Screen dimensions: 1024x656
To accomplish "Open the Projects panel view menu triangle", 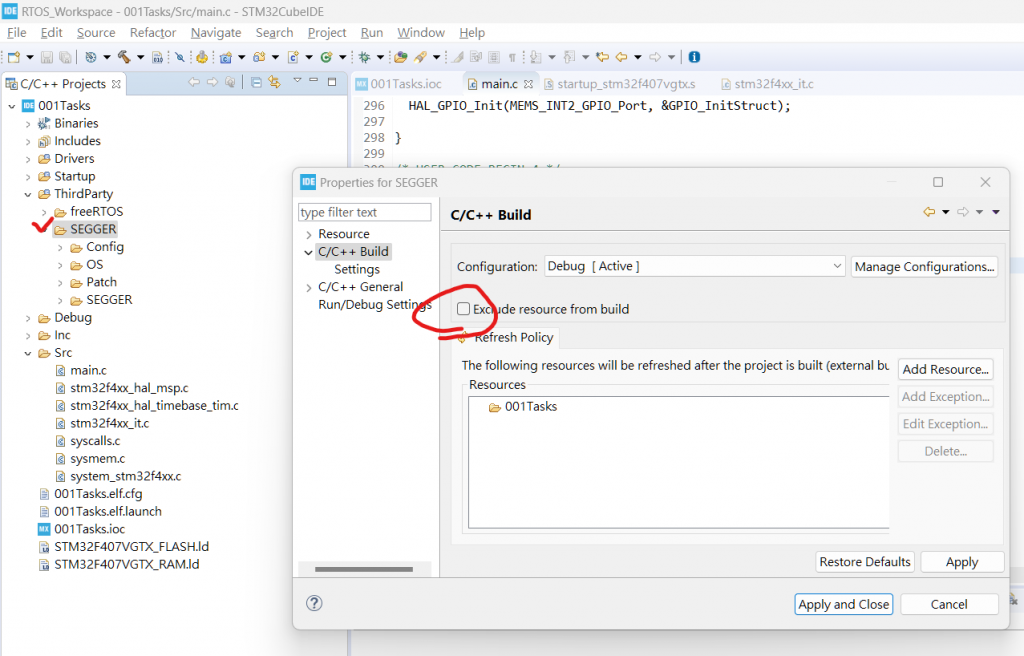I will (x=297, y=80).
